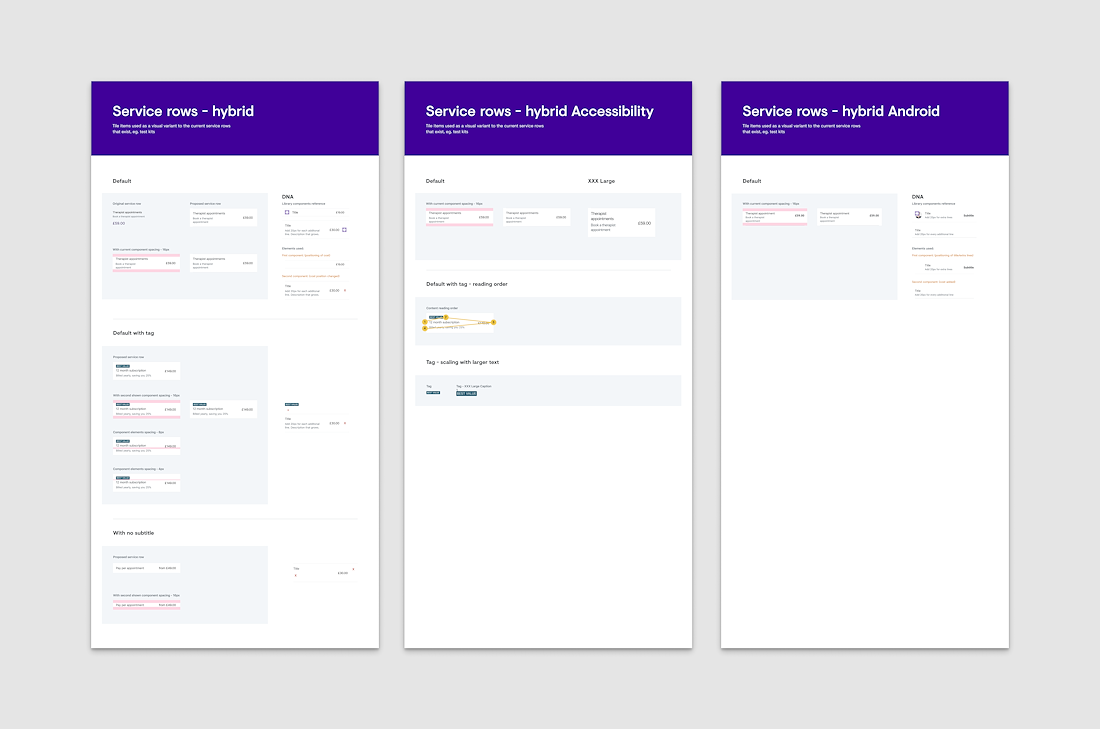The image size is (1100, 729).
Task: Select the Android frame pink-highlighted Therapist appointment card
Action: pos(774,217)
